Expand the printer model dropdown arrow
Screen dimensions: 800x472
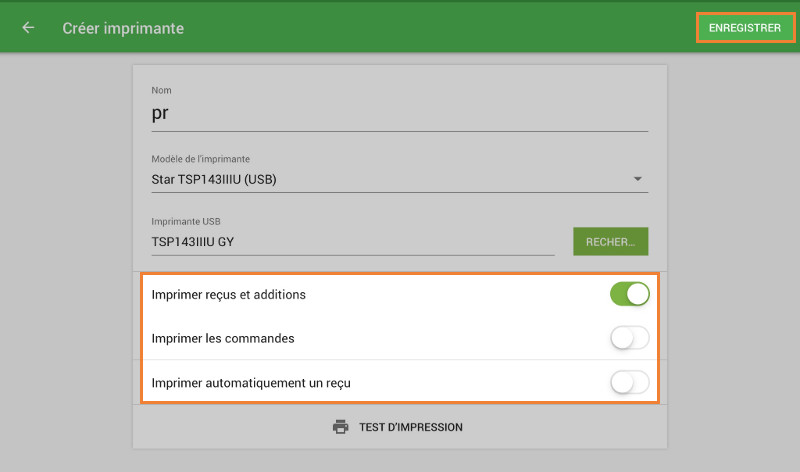coord(637,180)
